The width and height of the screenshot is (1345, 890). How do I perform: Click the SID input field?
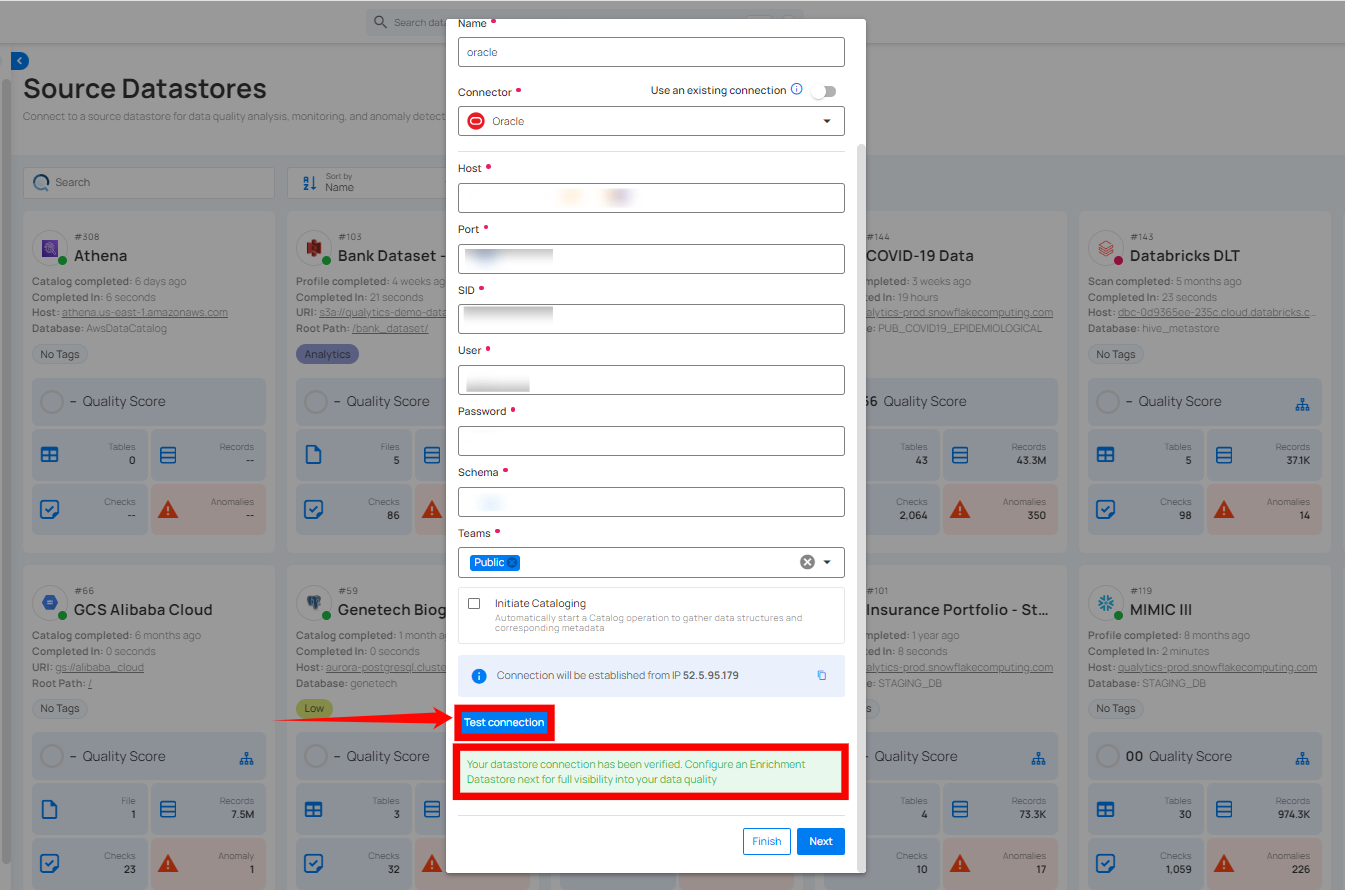pos(651,319)
